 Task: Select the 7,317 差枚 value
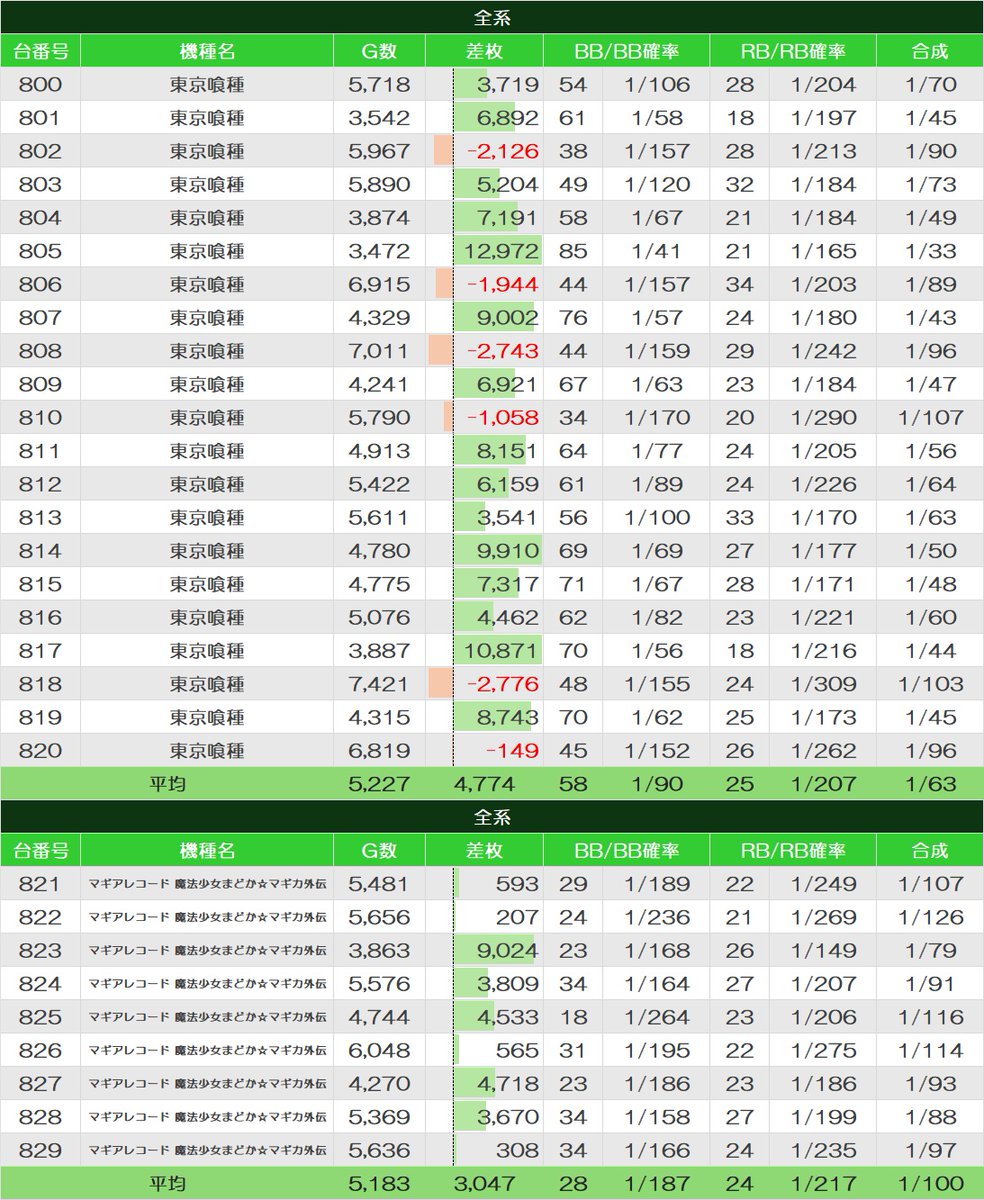[508, 584]
